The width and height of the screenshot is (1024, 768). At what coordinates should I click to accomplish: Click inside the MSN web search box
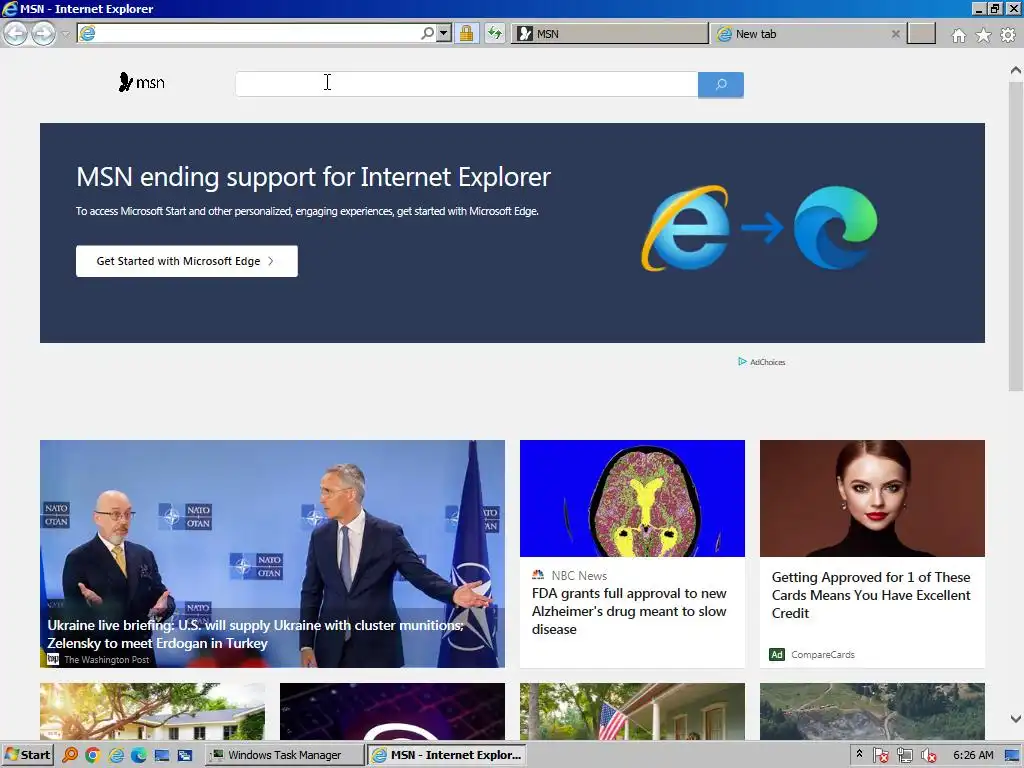[x=466, y=84]
